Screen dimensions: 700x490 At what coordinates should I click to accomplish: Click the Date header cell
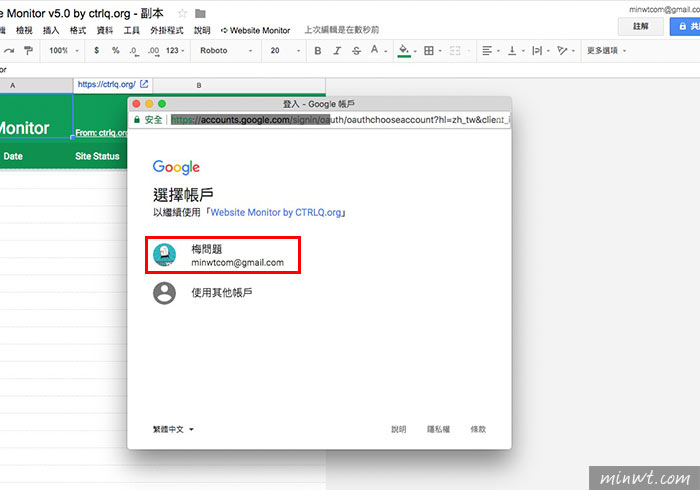coord(13,156)
